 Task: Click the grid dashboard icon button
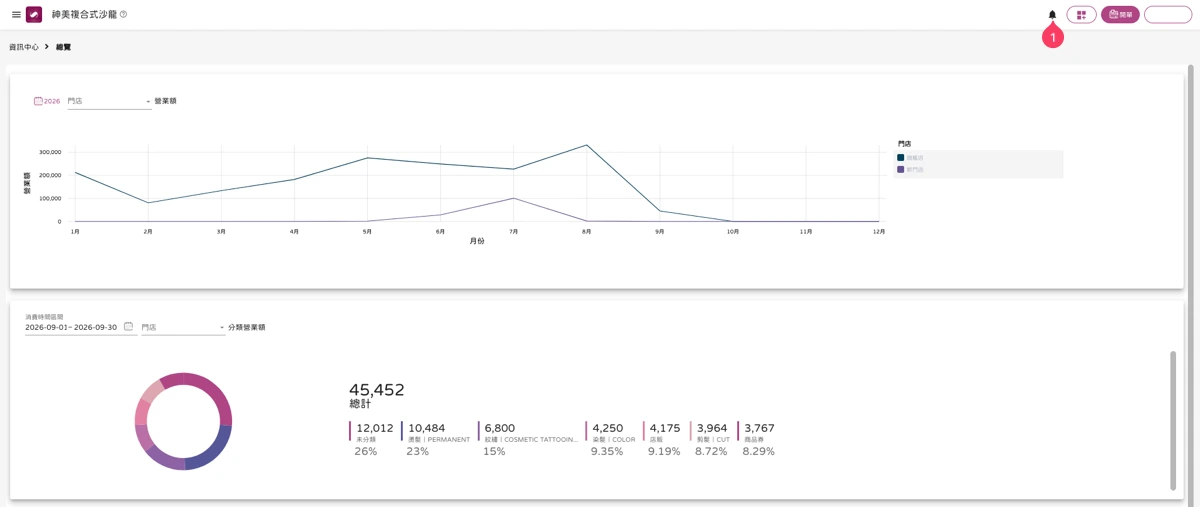tap(1081, 15)
